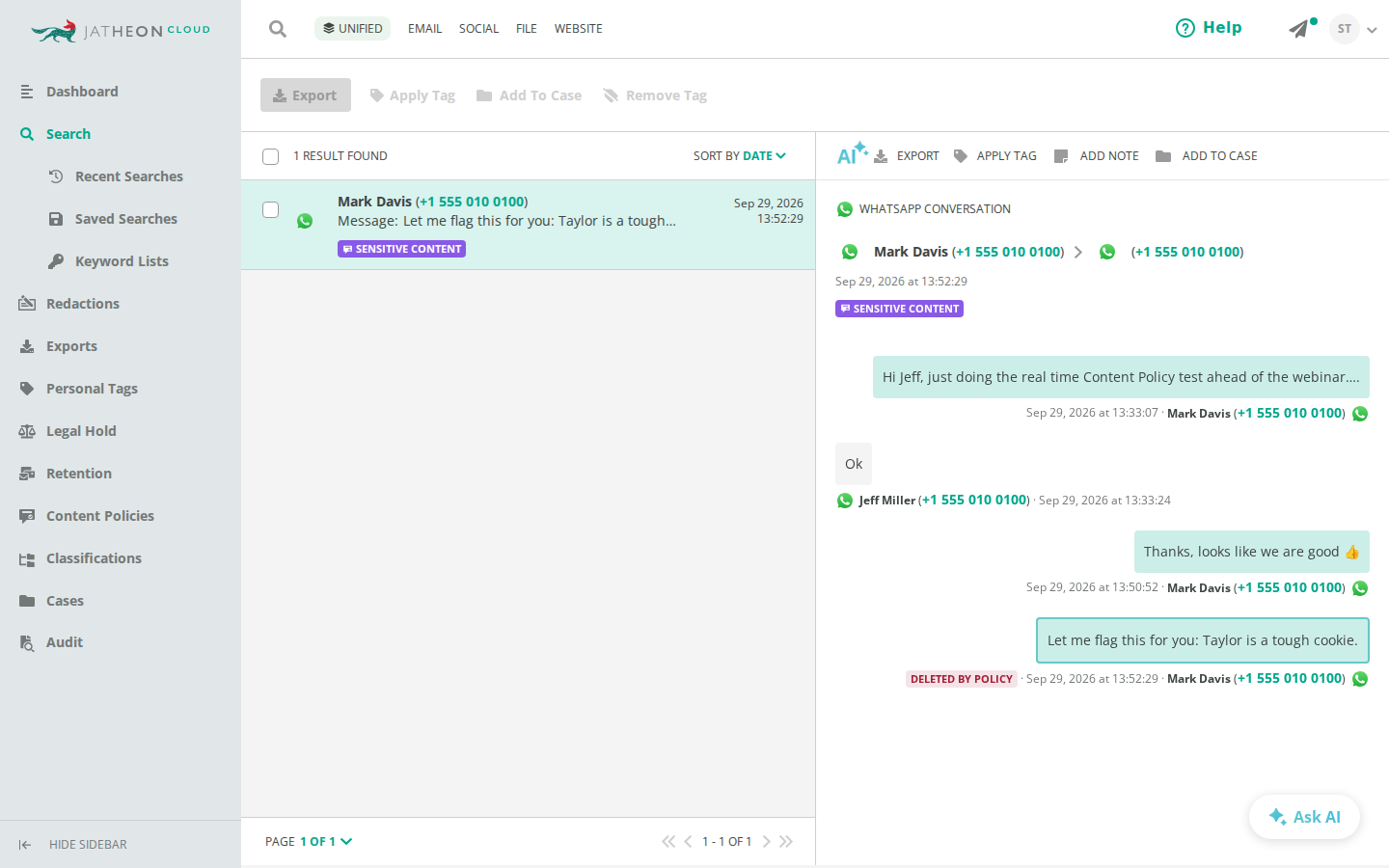
Task: Click Remove Tag above results
Action: (x=655, y=95)
